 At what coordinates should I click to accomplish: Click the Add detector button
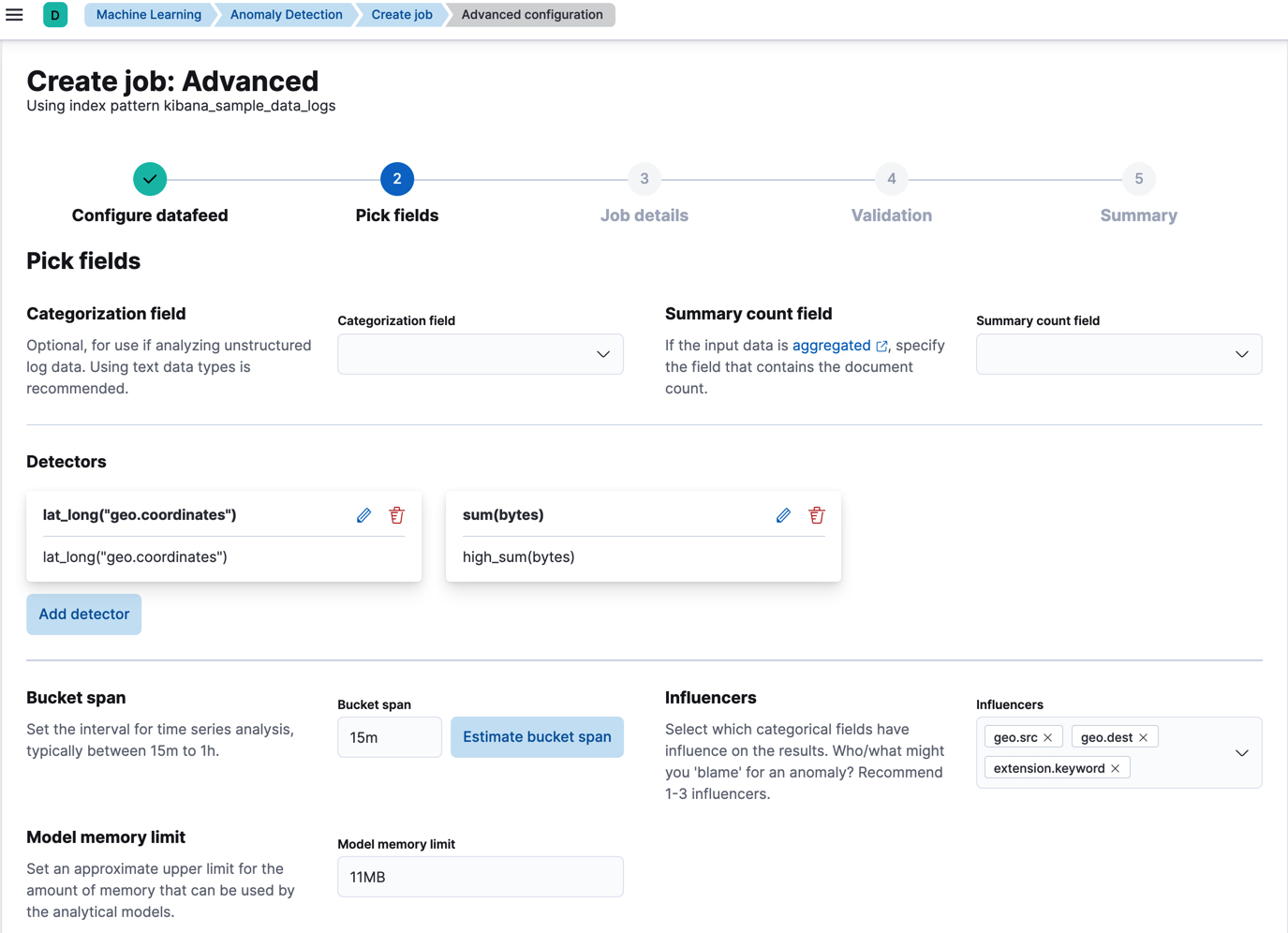(83, 614)
